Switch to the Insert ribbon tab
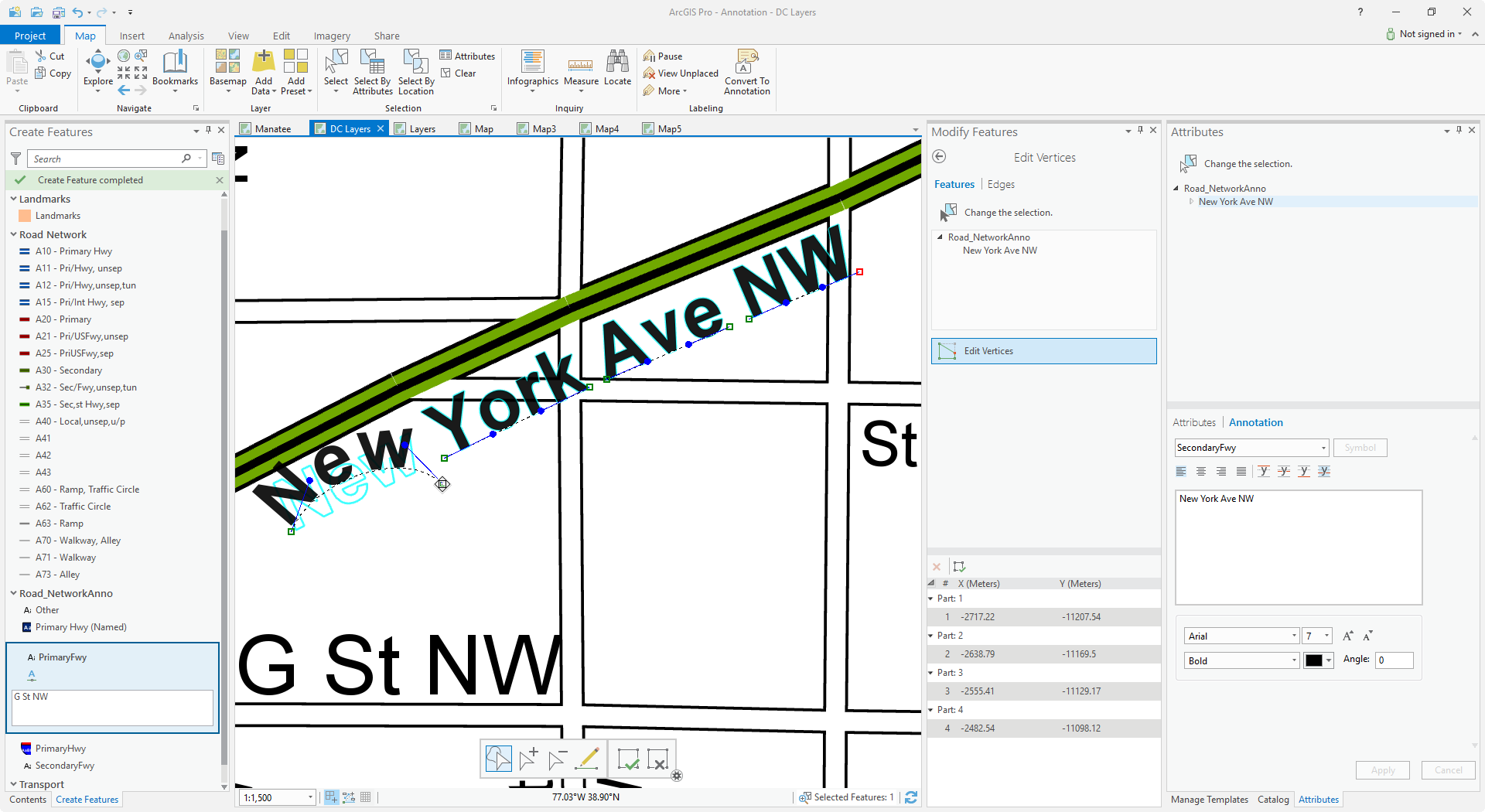 132,36
